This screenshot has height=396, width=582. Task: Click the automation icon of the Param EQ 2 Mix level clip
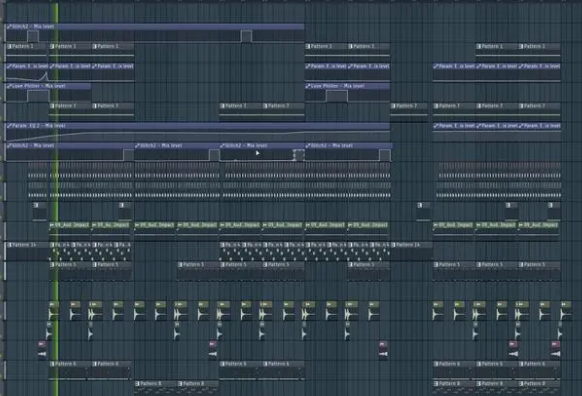pos(10,126)
